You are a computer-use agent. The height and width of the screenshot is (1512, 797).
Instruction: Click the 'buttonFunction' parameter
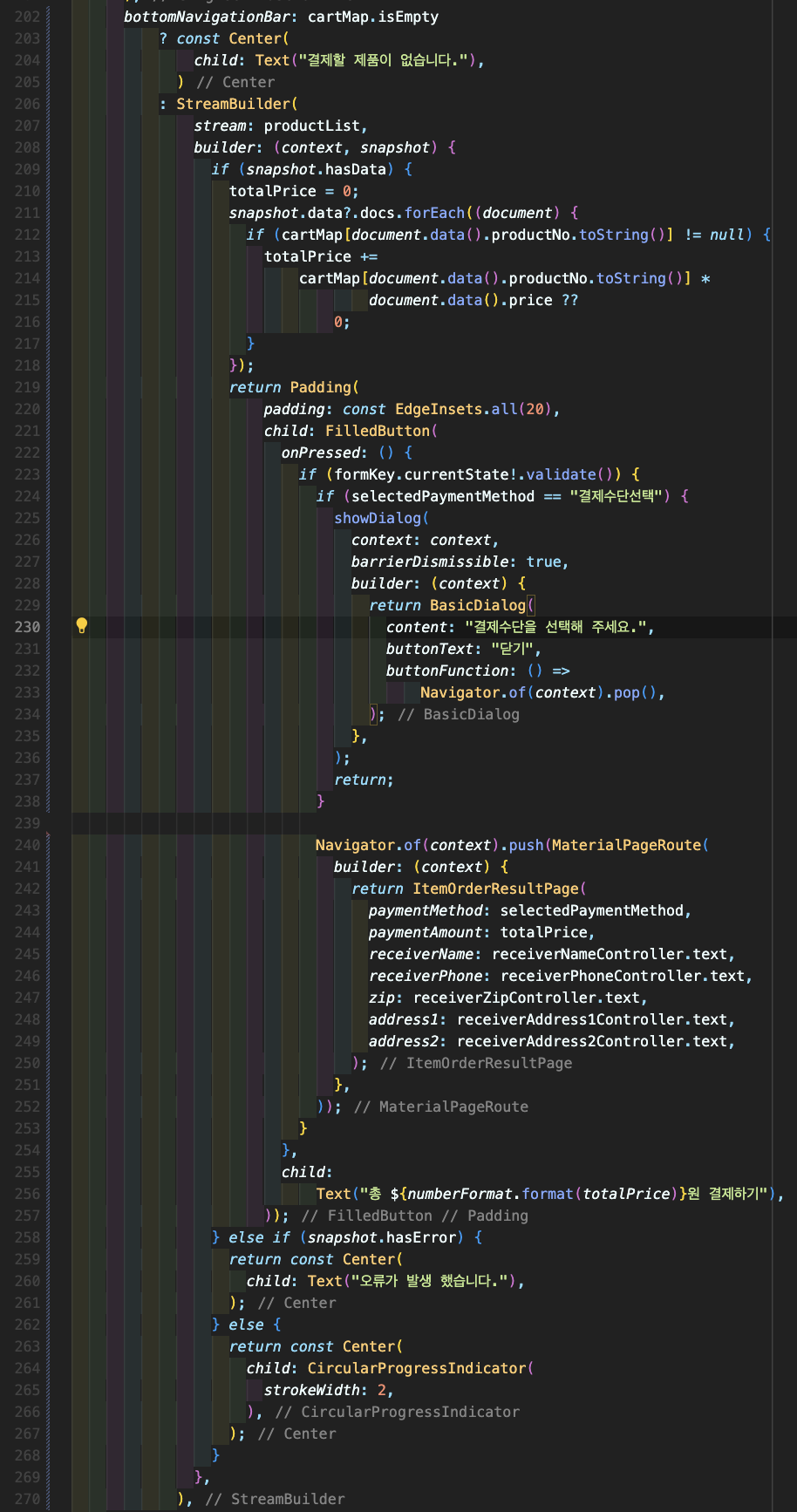[447, 671]
